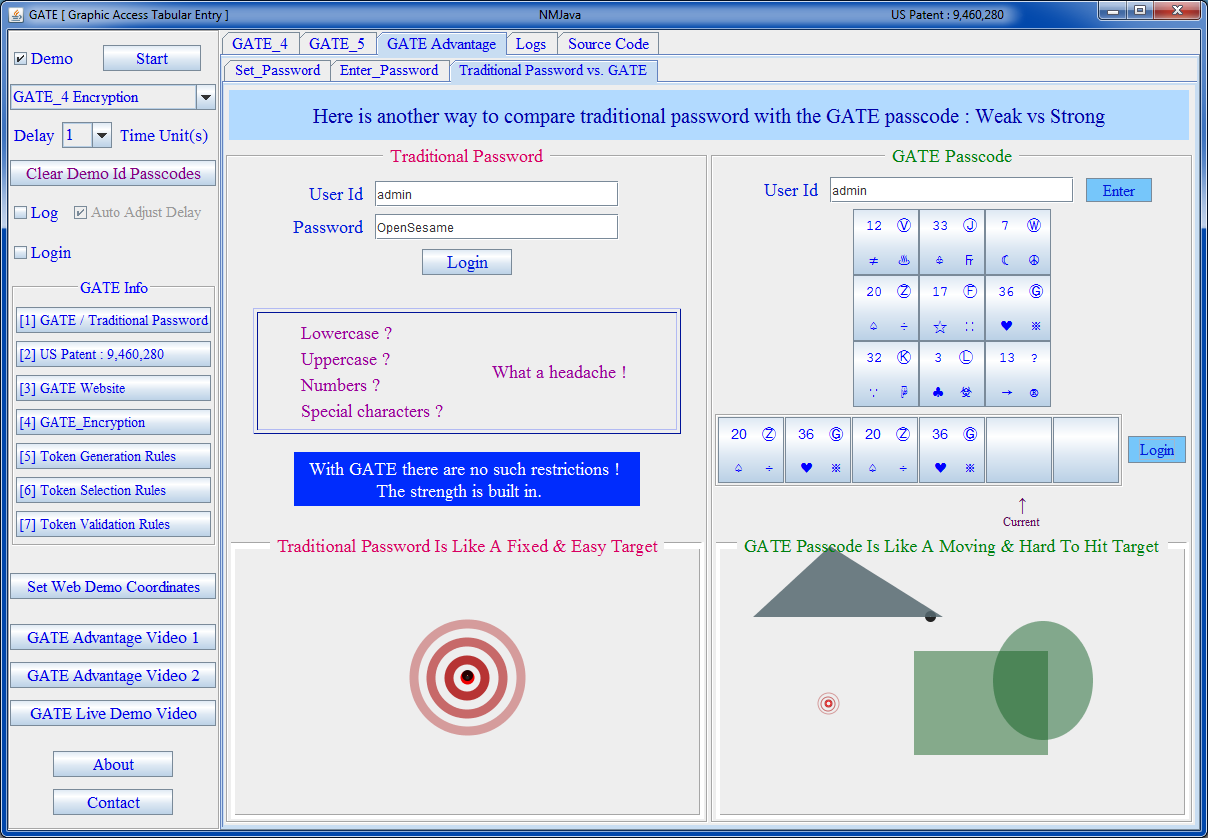Enable the Log checkbox
This screenshot has height=838, width=1208.
point(20,213)
